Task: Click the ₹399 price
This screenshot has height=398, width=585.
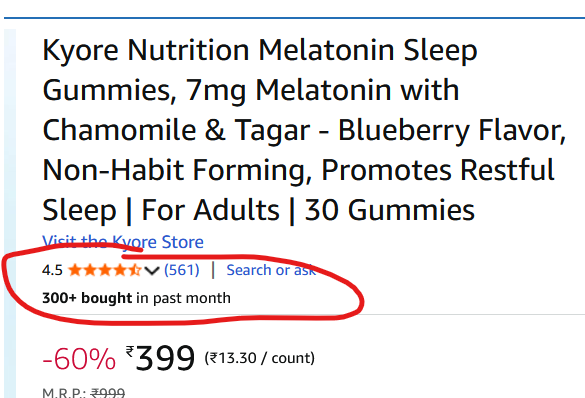Action: tap(160, 358)
